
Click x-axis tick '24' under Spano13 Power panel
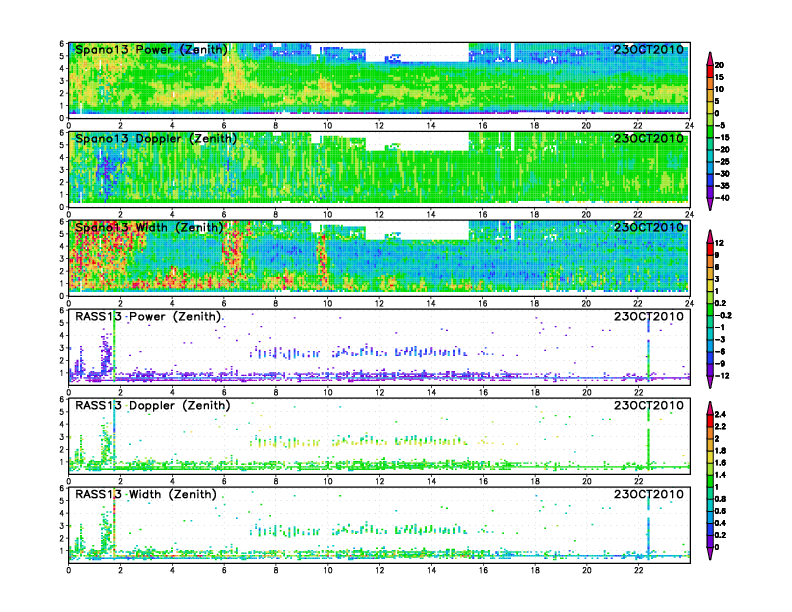pos(689,126)
